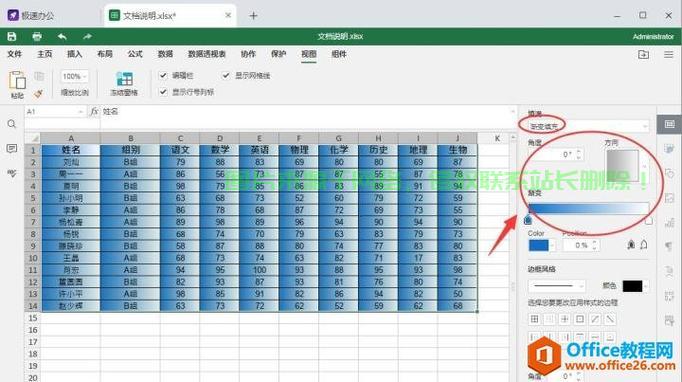Apply the all borders icon
Image resolution: width=682 pixels, height=382 pixels.
535,319
